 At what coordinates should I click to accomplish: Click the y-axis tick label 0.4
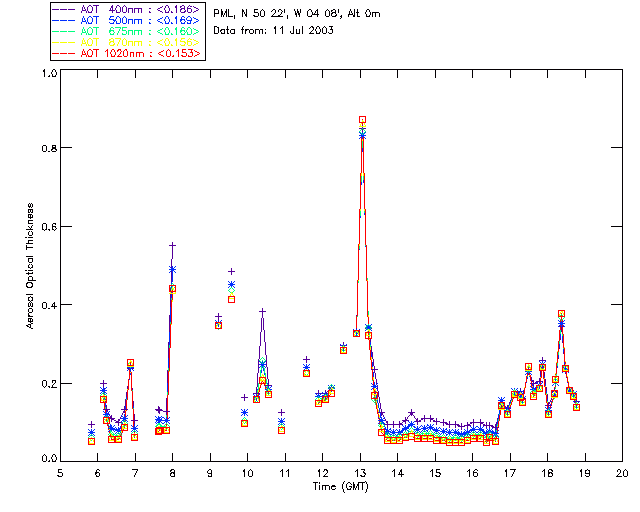tap(49, 305)
